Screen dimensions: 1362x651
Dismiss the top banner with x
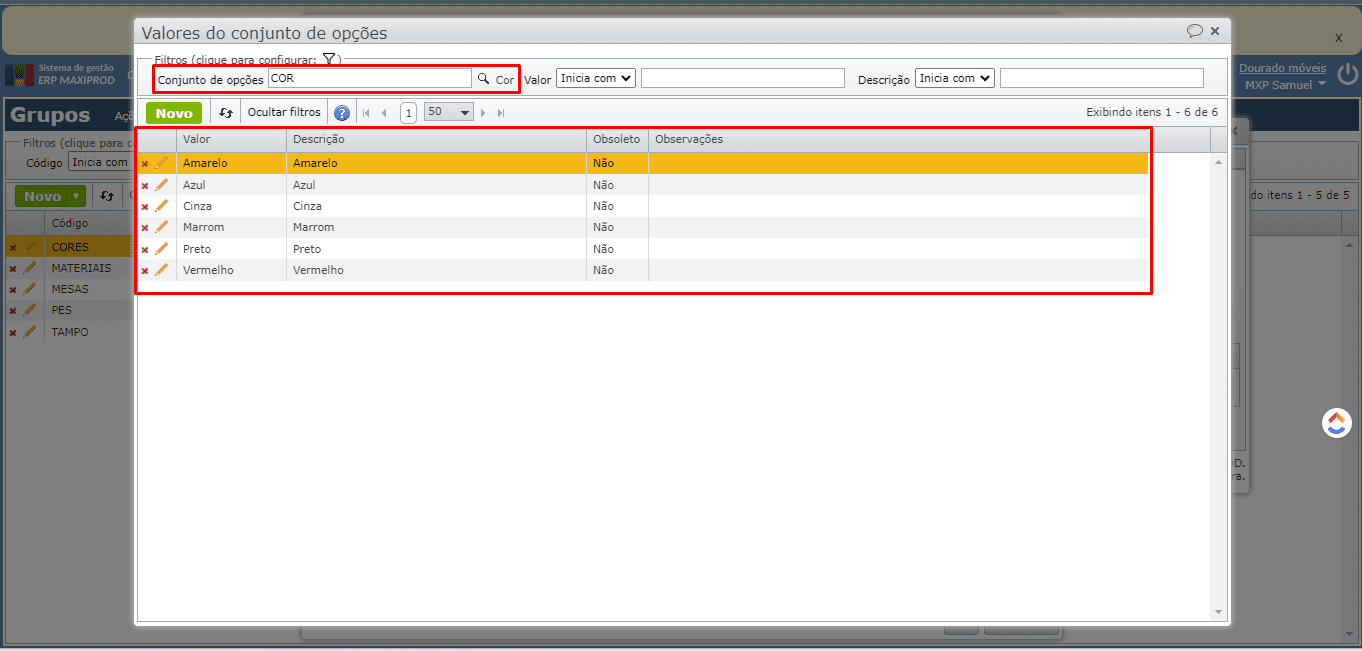1338,37
